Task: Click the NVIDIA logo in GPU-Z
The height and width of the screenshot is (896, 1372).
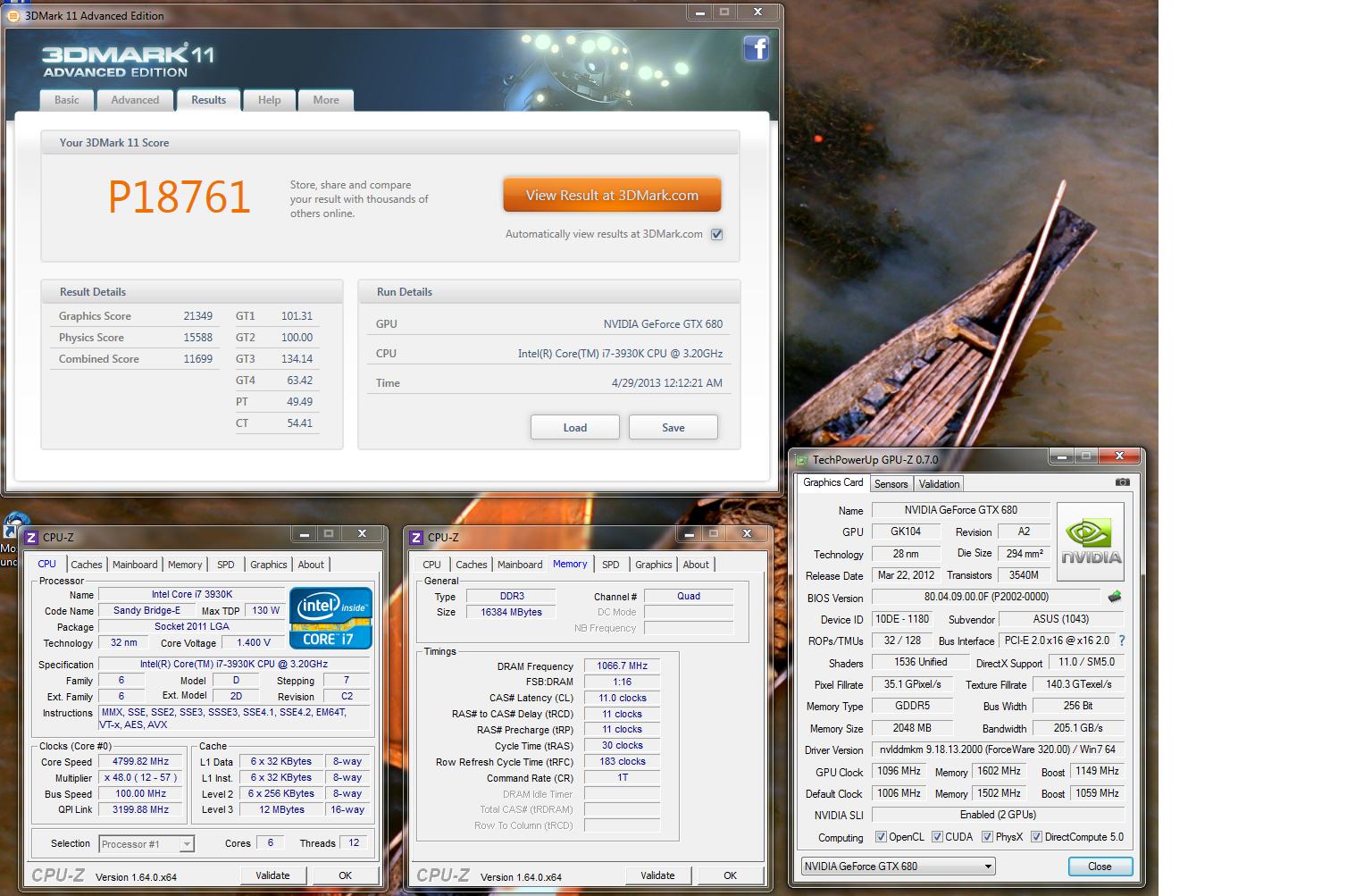Action: point(1091,541)
